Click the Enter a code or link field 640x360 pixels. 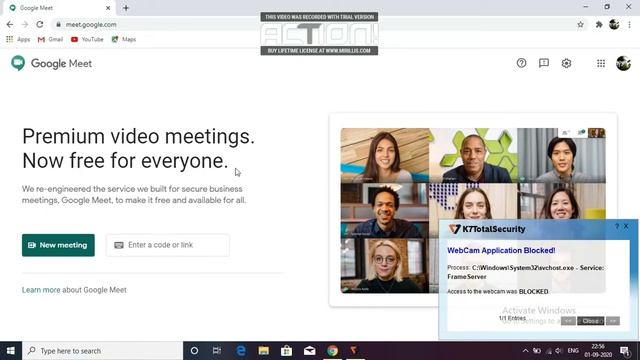168,245
